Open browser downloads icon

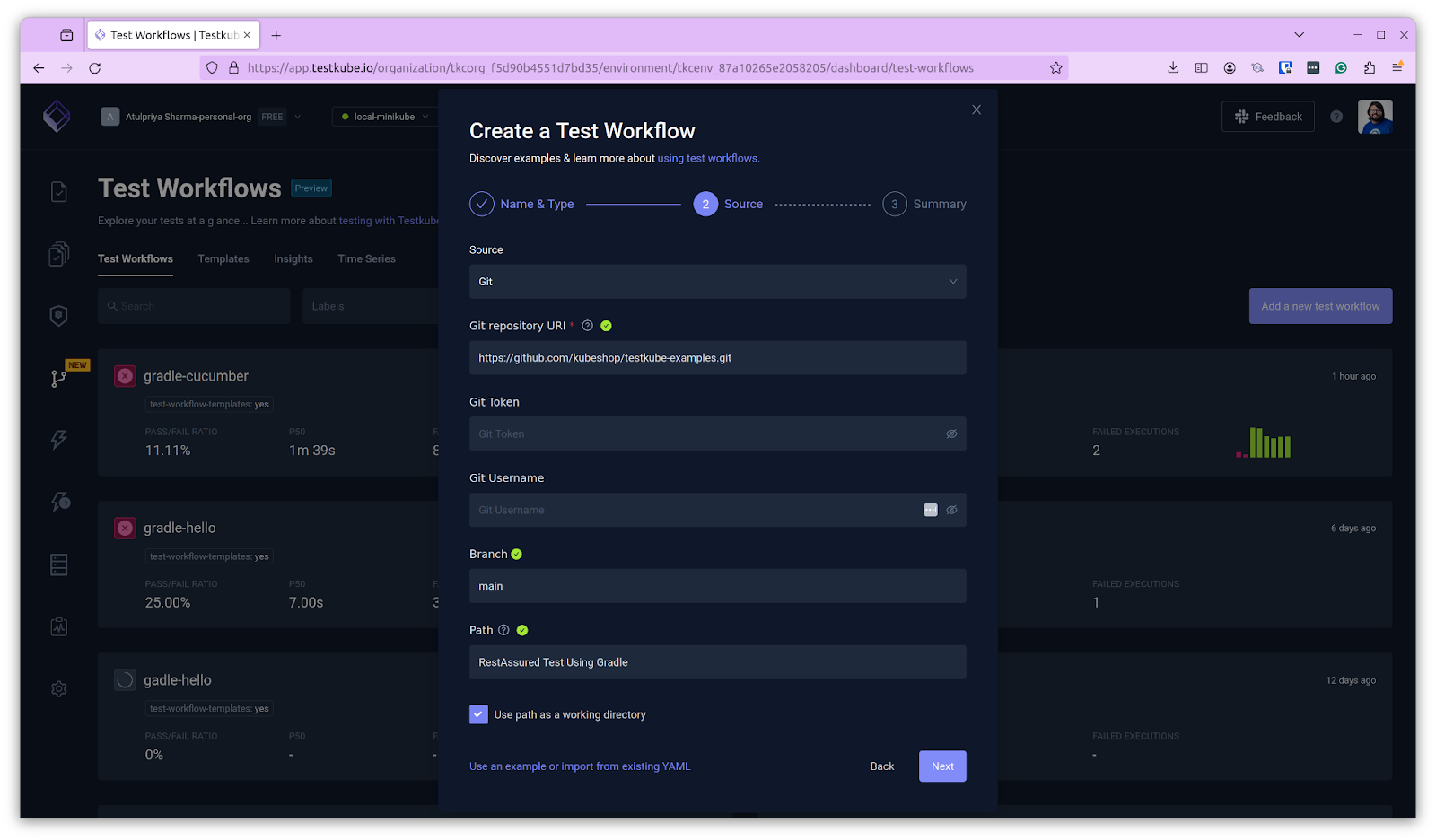pyautogui.click(x=1173, y=67)
